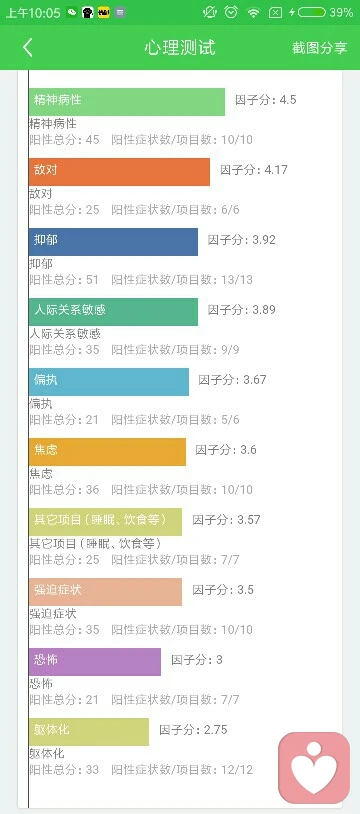This screenshot has height=814, width=360.
Task: Tap the 躯体化 factor bar
Action: click(89, 732)
